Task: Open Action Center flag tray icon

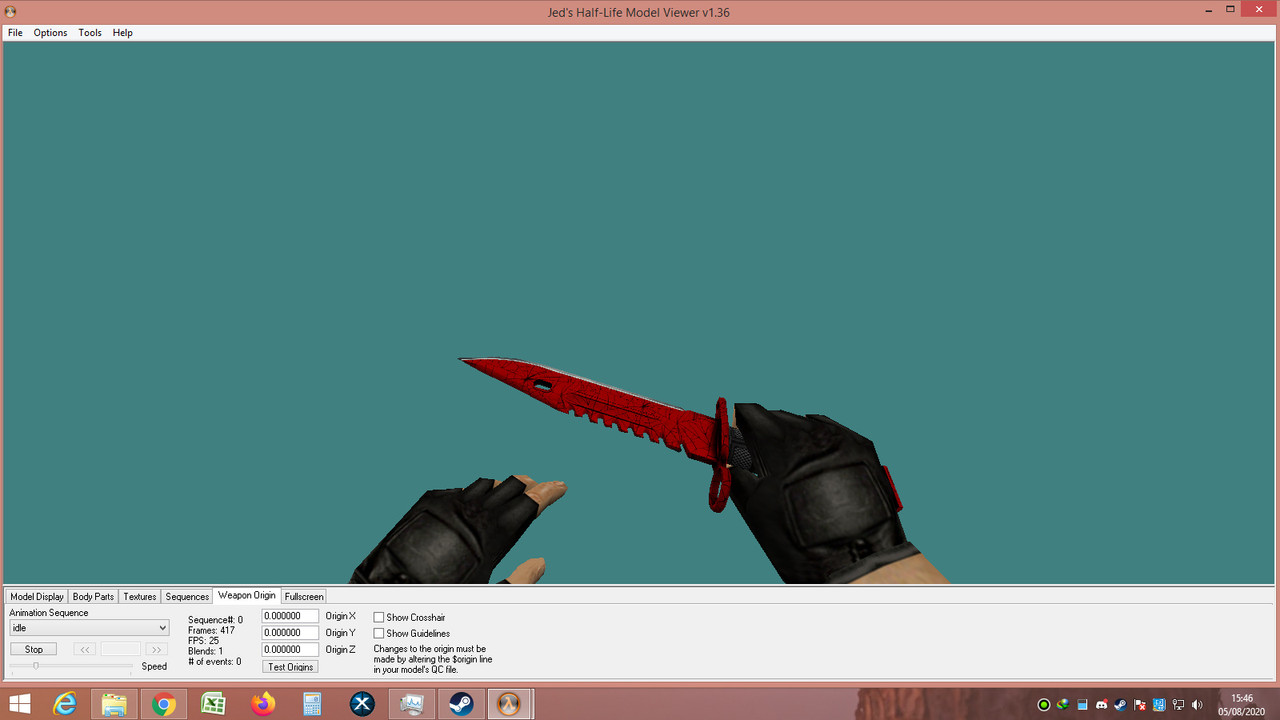Action: click(1140, 705)
